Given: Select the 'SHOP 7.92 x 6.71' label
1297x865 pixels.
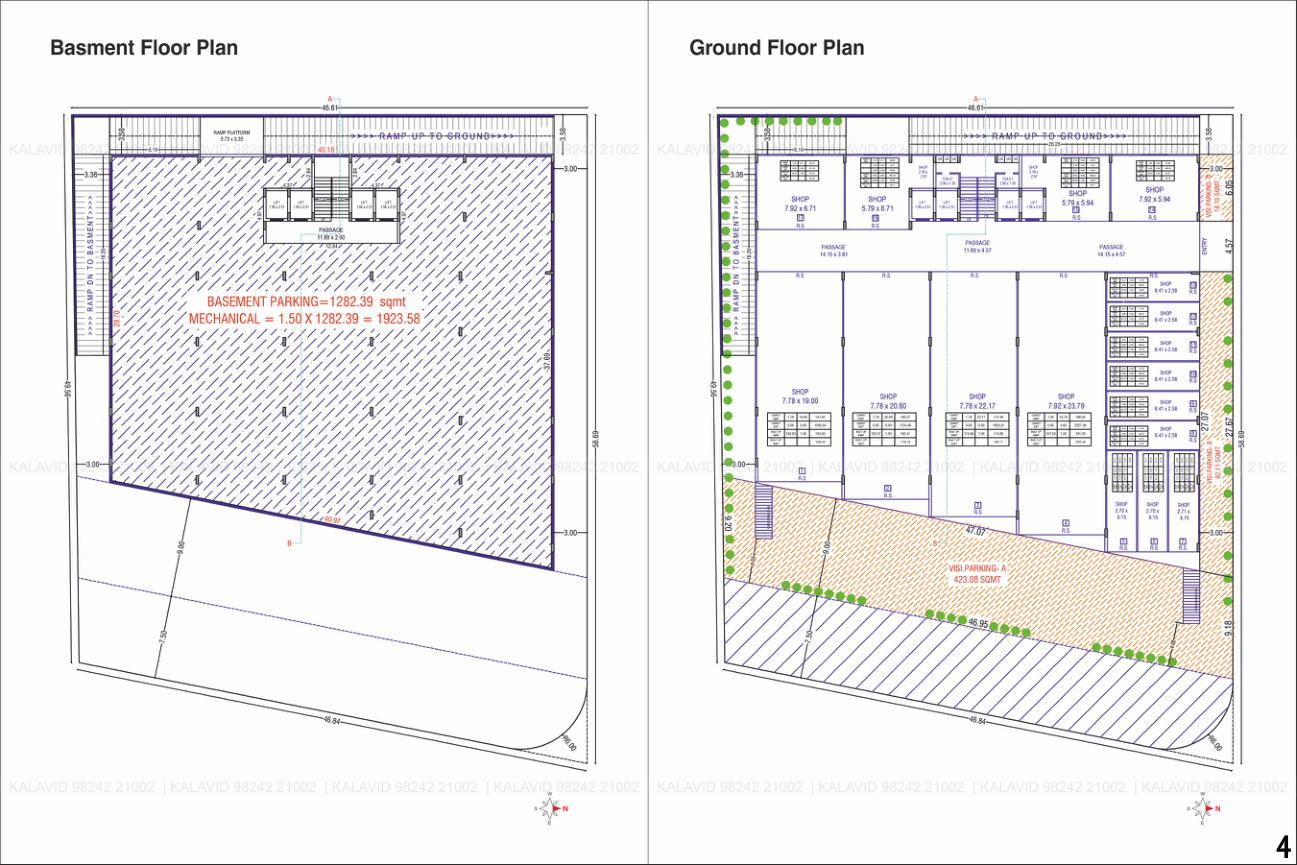Looking at the screenshot, I should (x=800, y=204).
